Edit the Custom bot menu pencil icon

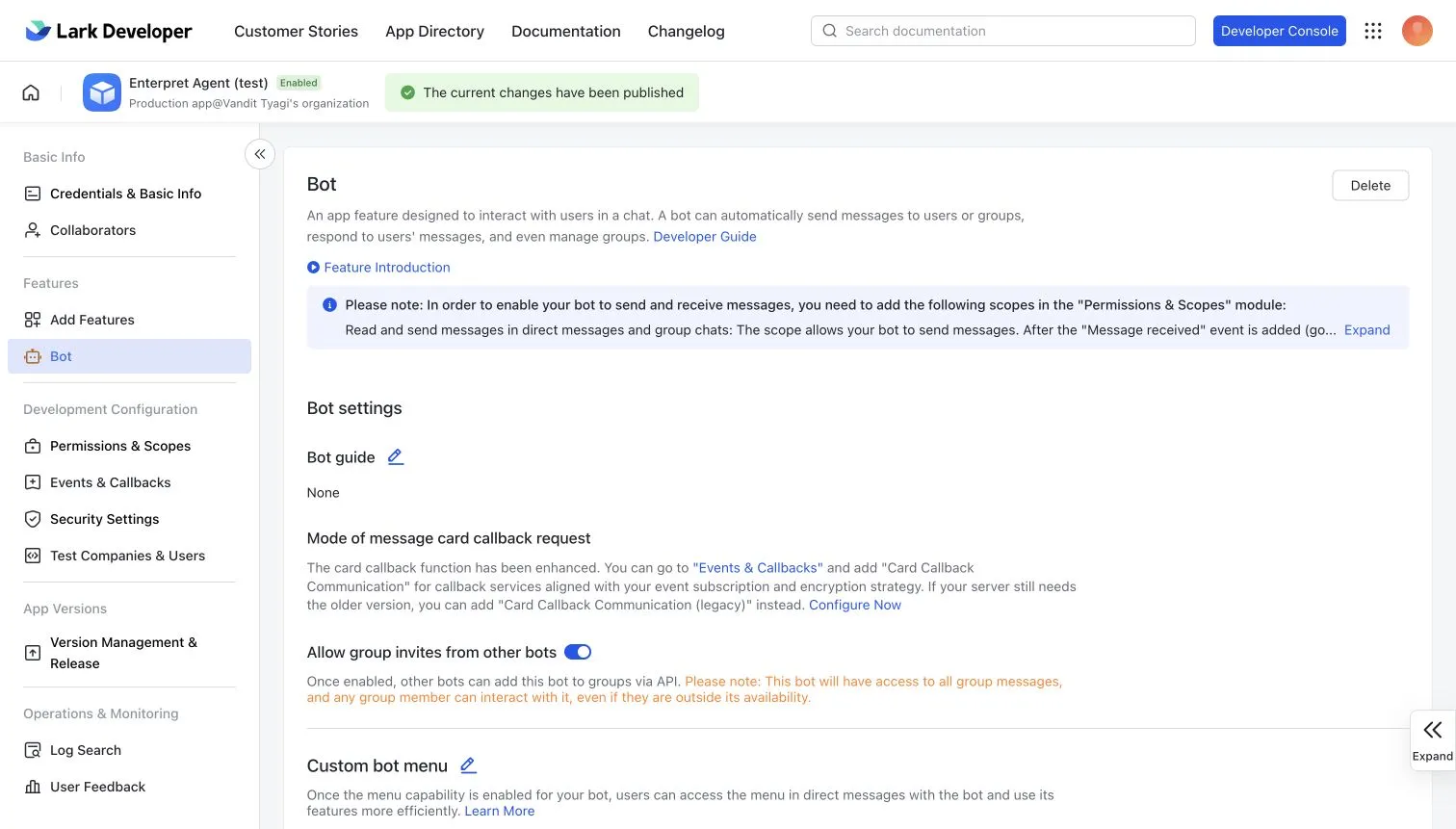[468, 765]
